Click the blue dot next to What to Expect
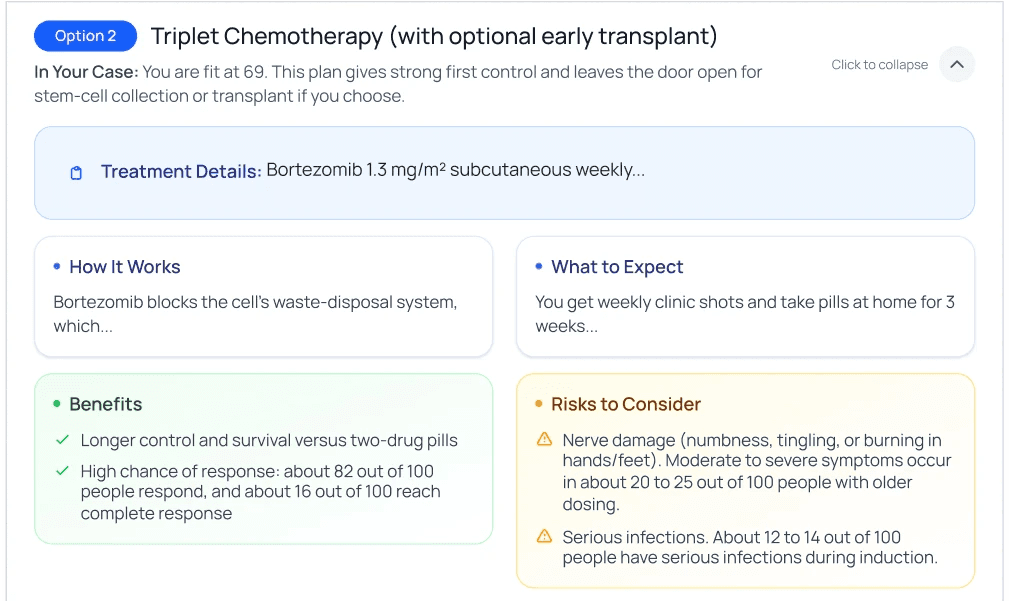1010x601 pixels. (539, 266)
